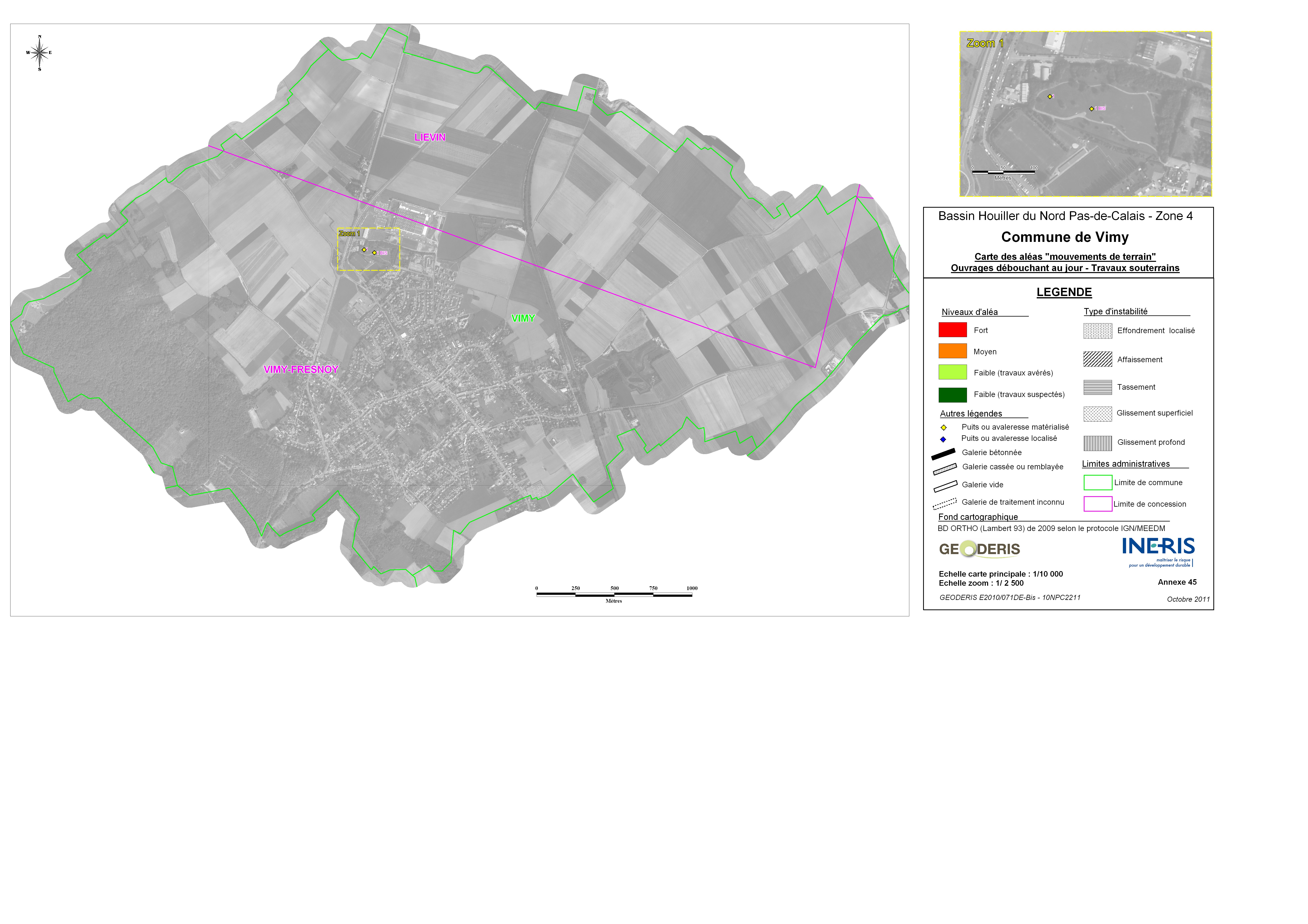Click the 'Galerie cassée ou remblayée' hatched symbol
Screen dimensions: 1308x924
944,469
